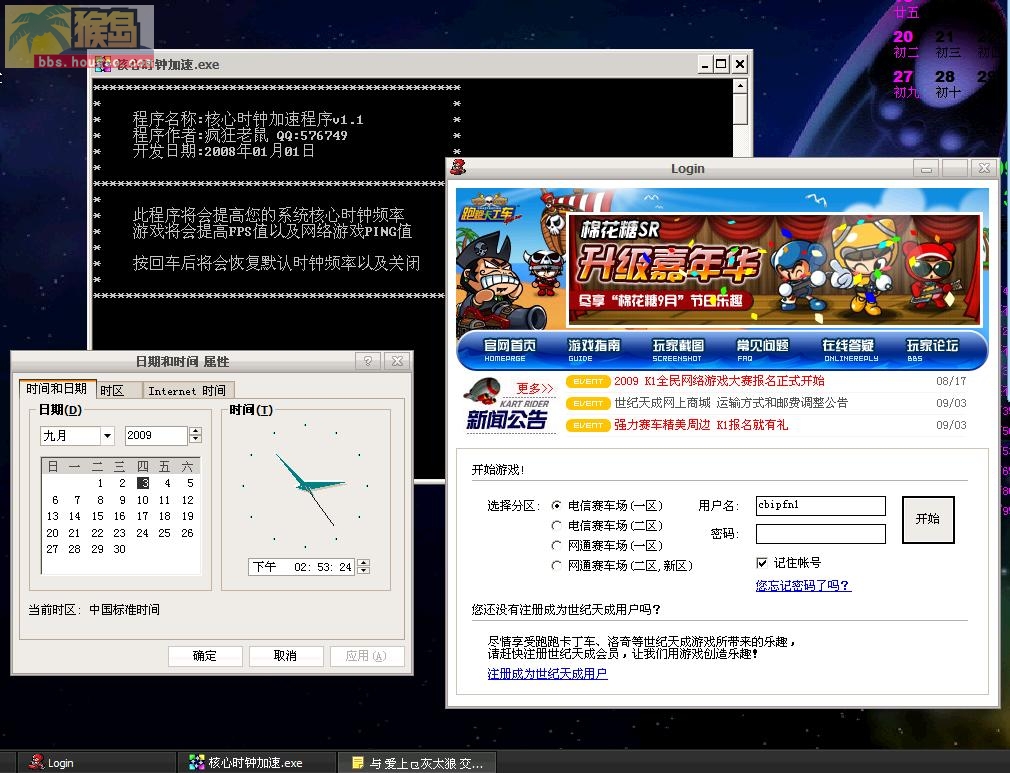Click the 用户名 input field
This screenshot has height=773, width=1010.
click(x=821, y=506)
